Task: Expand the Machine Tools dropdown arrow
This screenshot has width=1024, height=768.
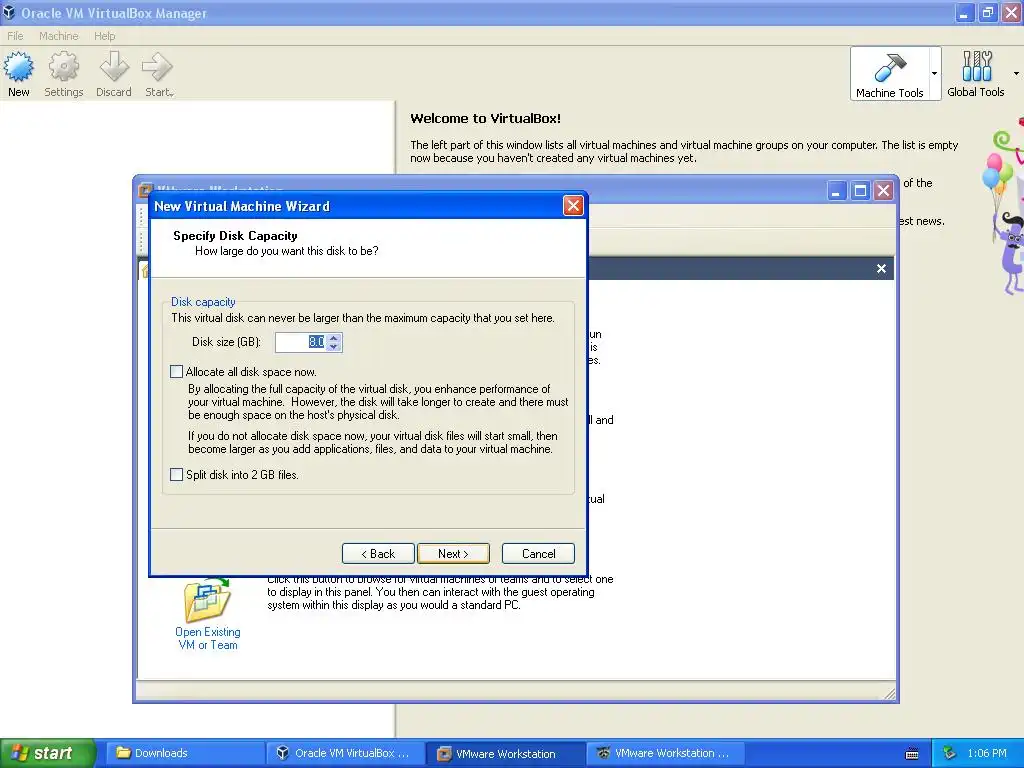Action: coord(935,73)
